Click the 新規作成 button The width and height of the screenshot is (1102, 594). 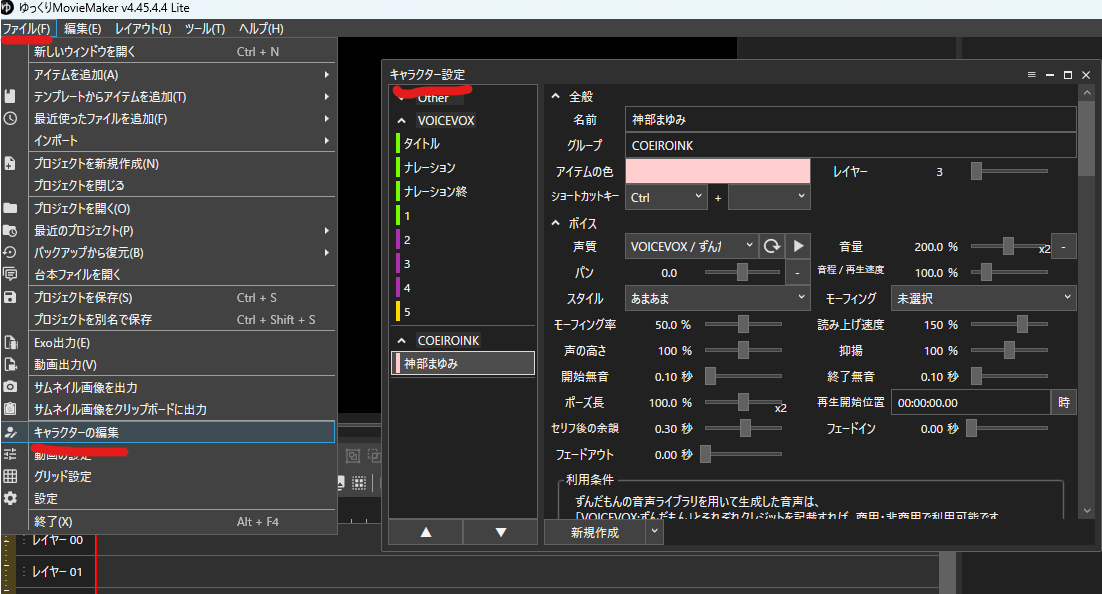click(x=594, y=533)
